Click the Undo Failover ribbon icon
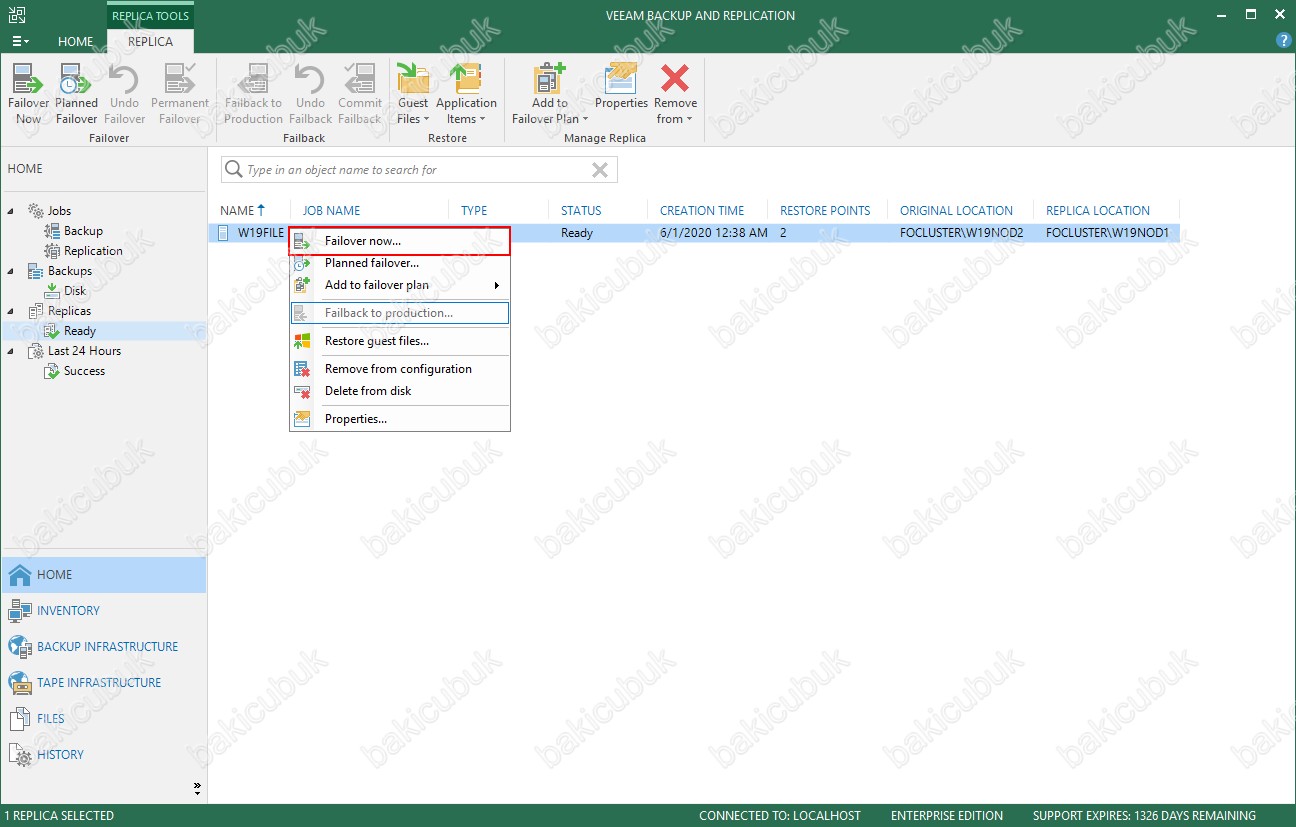The height and width of the screenshot is (827, 1296). pyautogui.click(x=125, y=94)
